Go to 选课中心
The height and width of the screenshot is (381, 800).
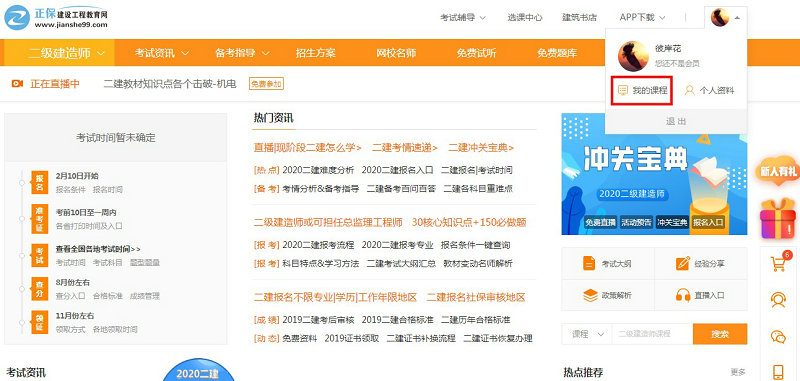[524, 17]
